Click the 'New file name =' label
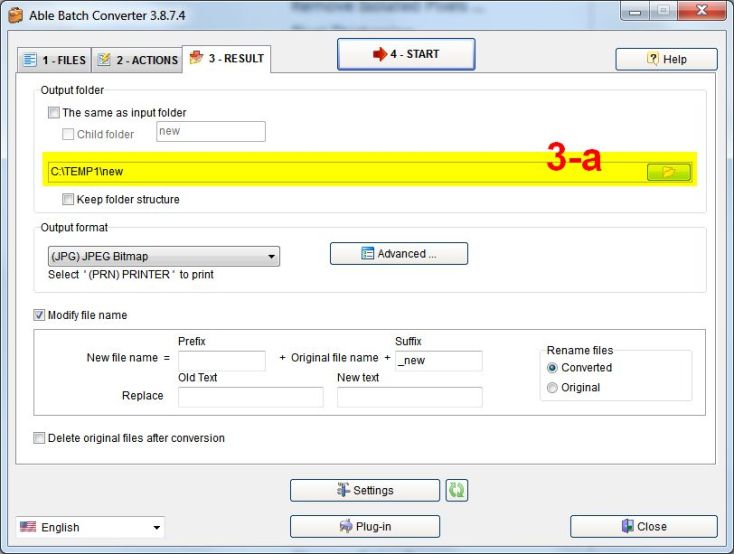The height and width of the screenshot is (554, 734). [128, 358]
